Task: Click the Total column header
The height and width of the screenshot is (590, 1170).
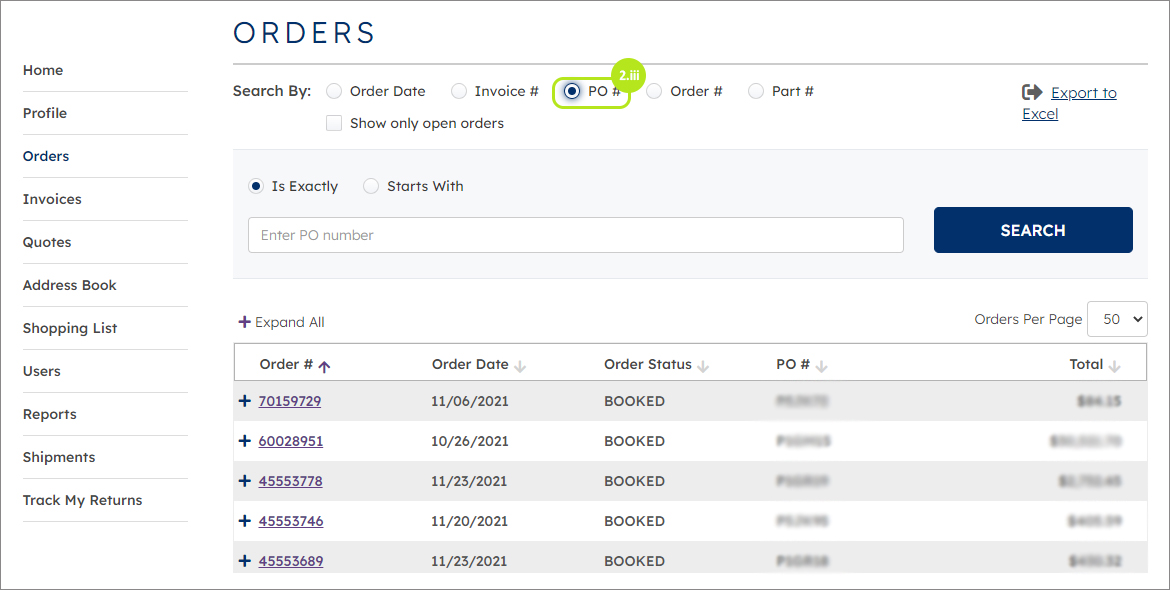Action: pyautogui.click(x=1086, y=365)
